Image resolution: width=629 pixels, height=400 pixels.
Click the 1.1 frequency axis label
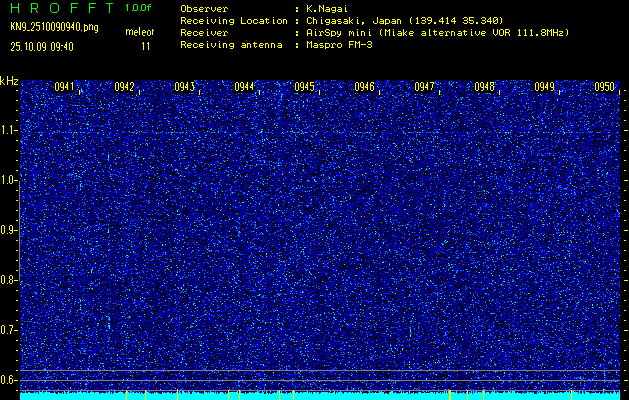coord(9,130)
